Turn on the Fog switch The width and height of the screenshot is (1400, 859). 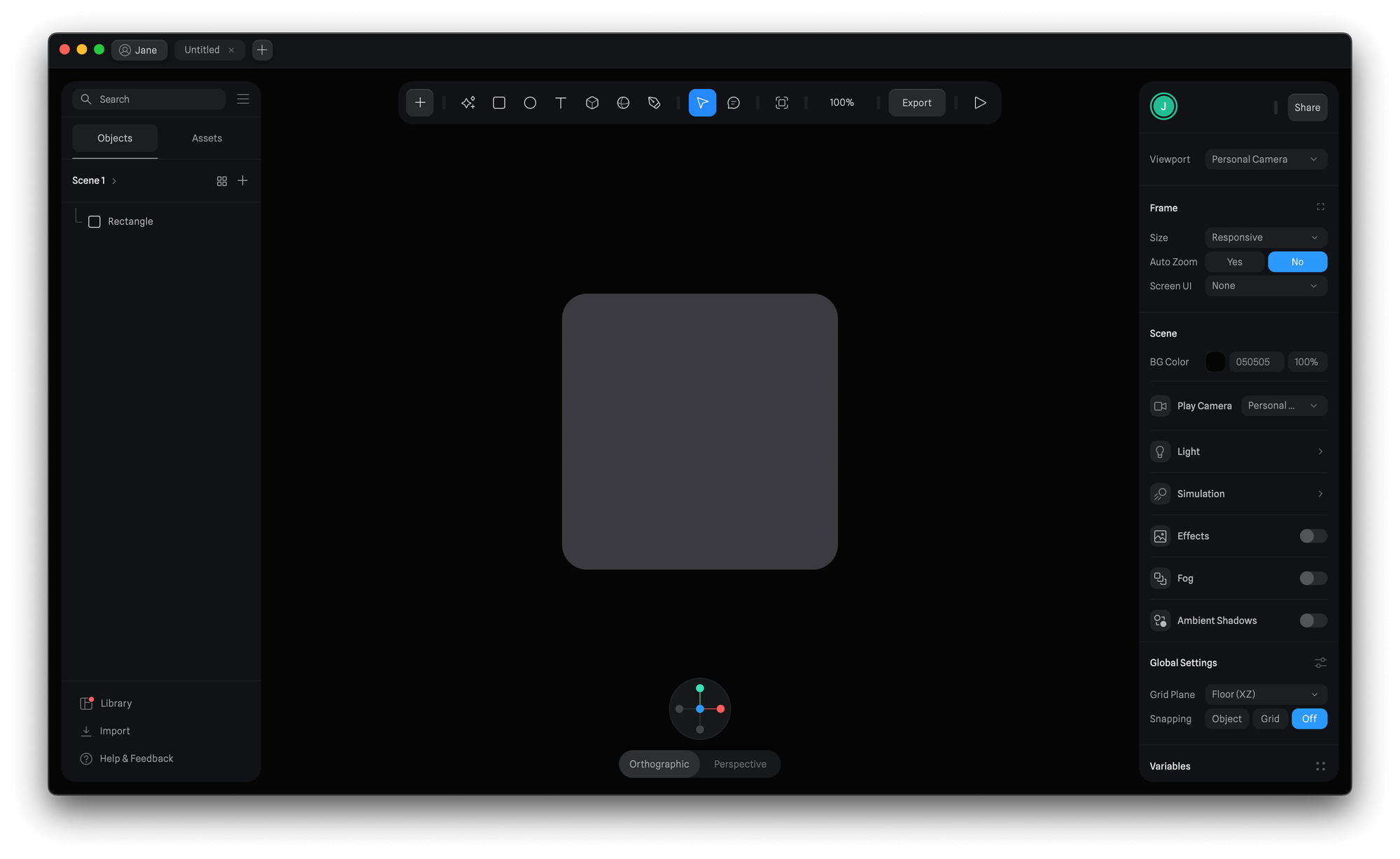tap(1312, 578)
